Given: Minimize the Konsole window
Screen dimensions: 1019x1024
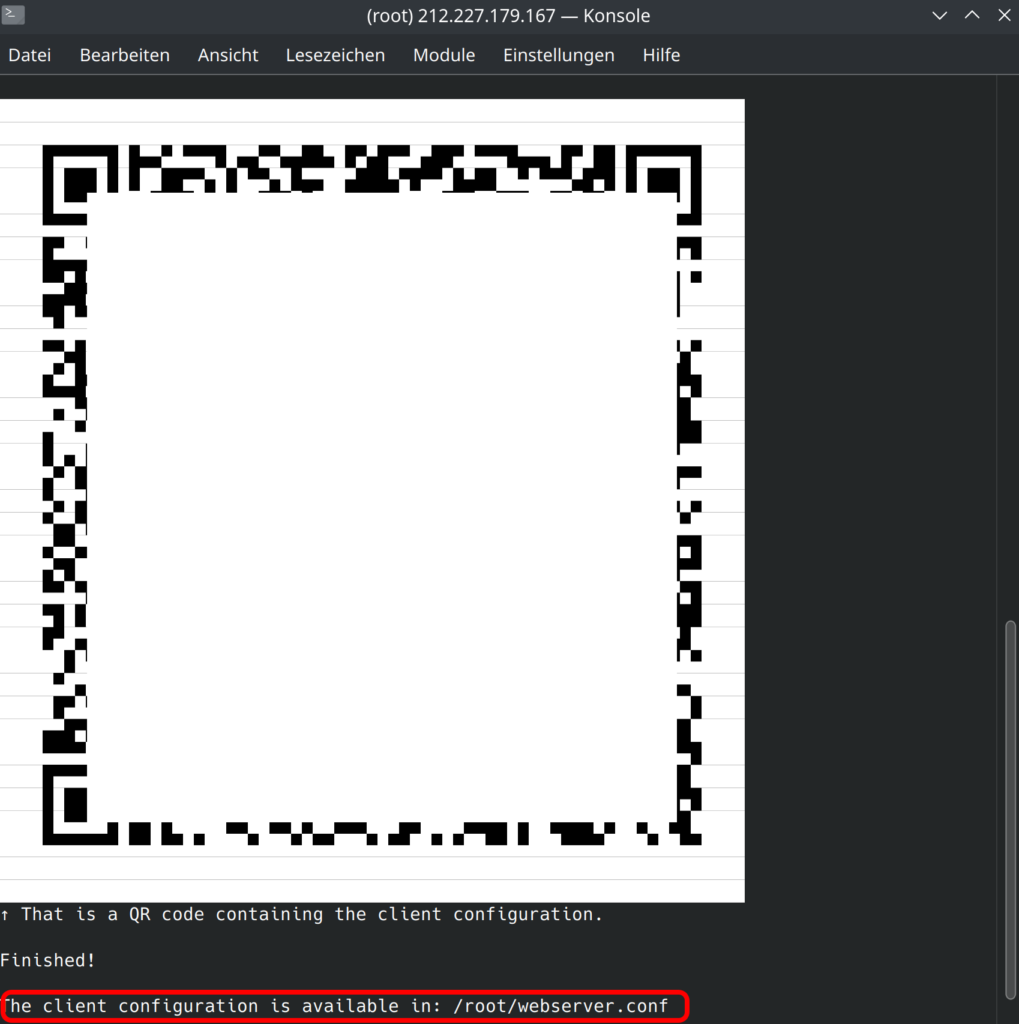Looking at the screenshot, I should point(939,16).
